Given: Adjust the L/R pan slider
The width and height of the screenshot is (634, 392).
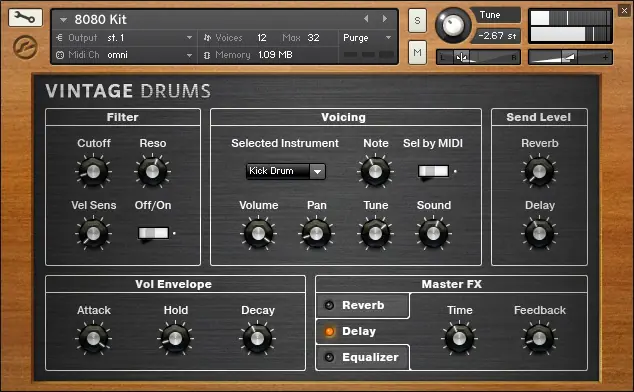Looking at the screenshot, I should point(478,57).
